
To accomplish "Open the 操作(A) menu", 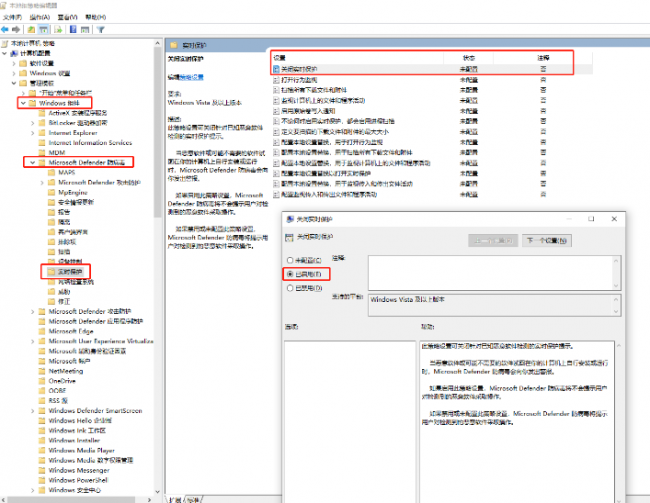I will coord(40,17).
